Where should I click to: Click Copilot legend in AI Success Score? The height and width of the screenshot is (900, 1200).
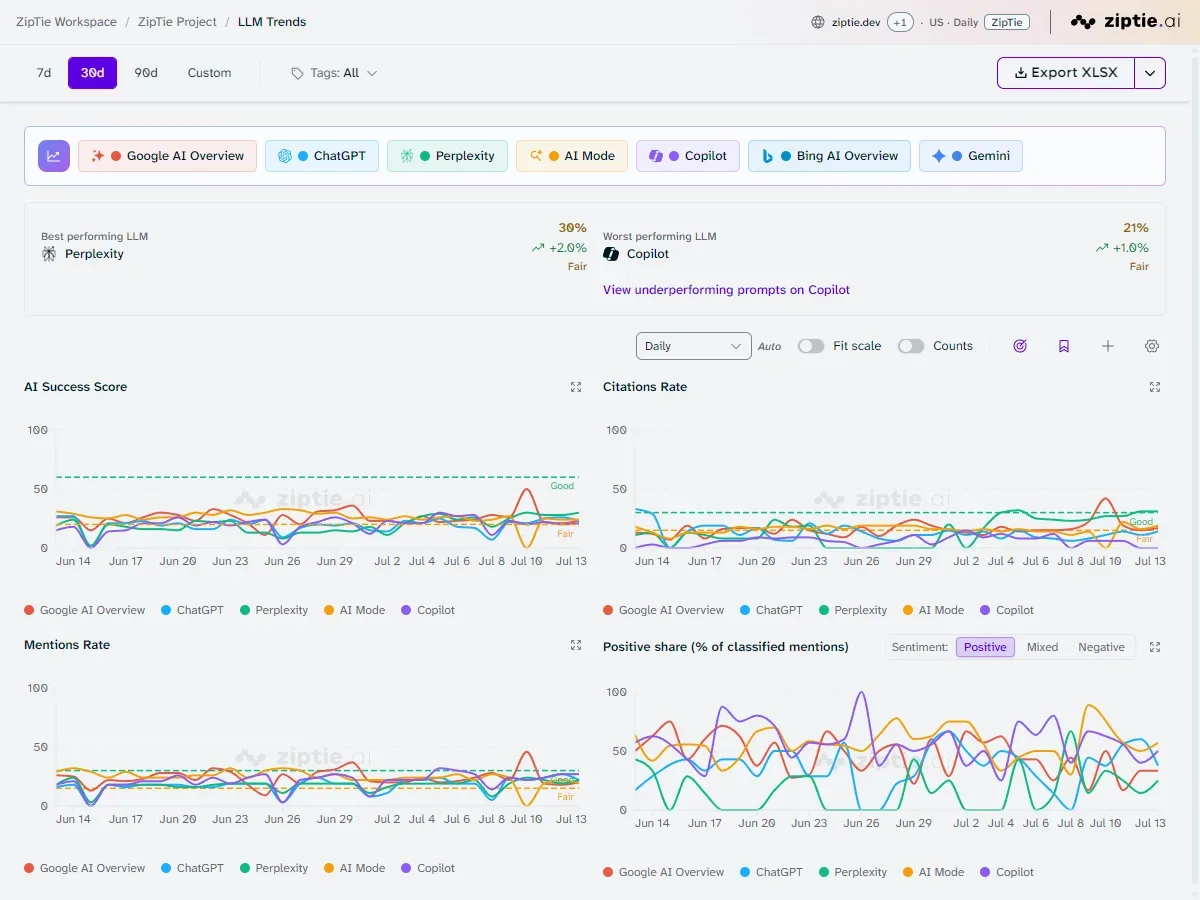point(428,610)
